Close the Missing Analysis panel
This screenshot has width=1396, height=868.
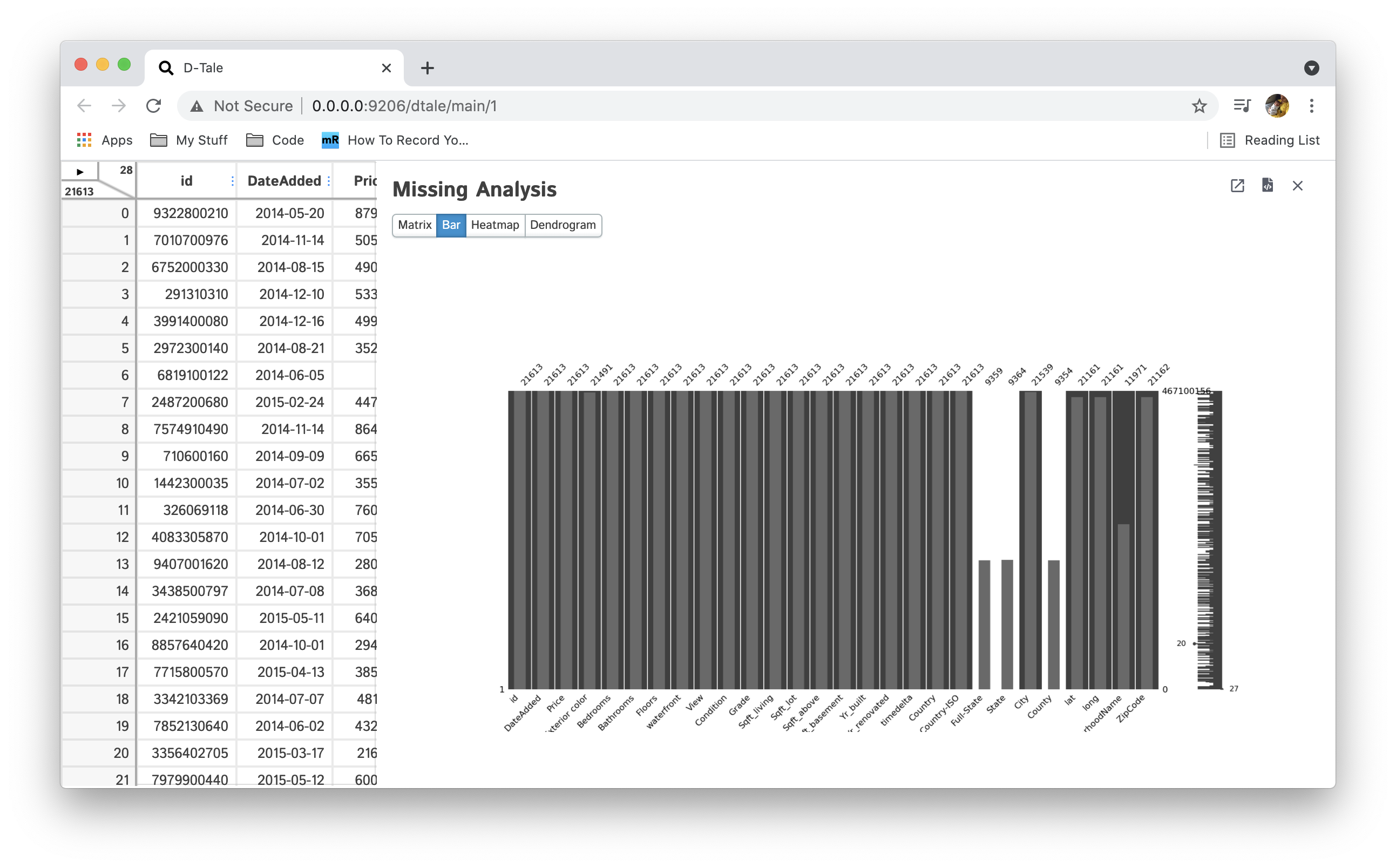coord(1297,186)
